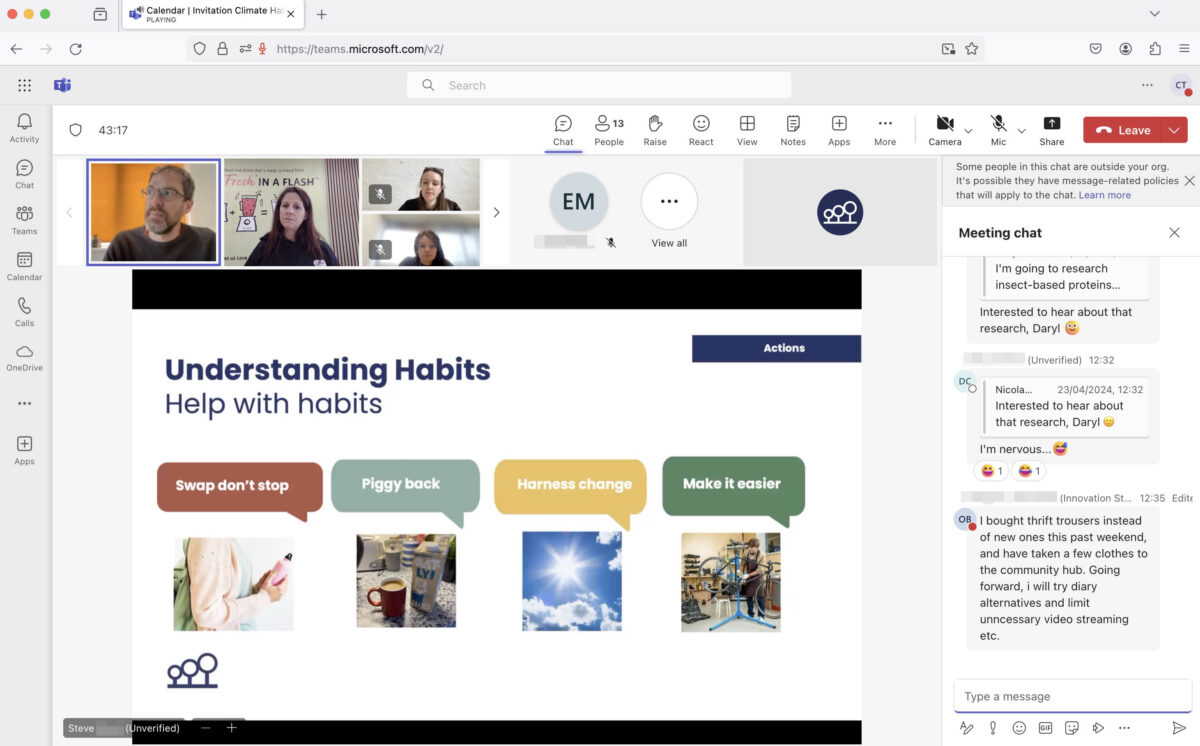Click the red Leave button

tap(1128, 129)
